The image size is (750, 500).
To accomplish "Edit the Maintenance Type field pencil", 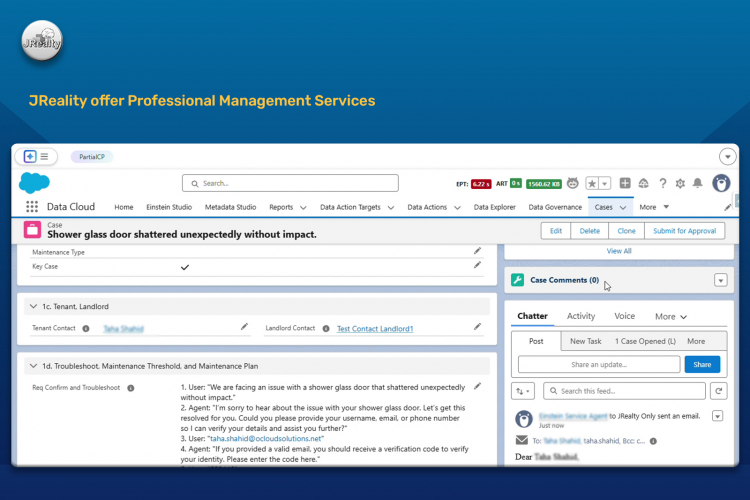I will (x=477, y=251).
